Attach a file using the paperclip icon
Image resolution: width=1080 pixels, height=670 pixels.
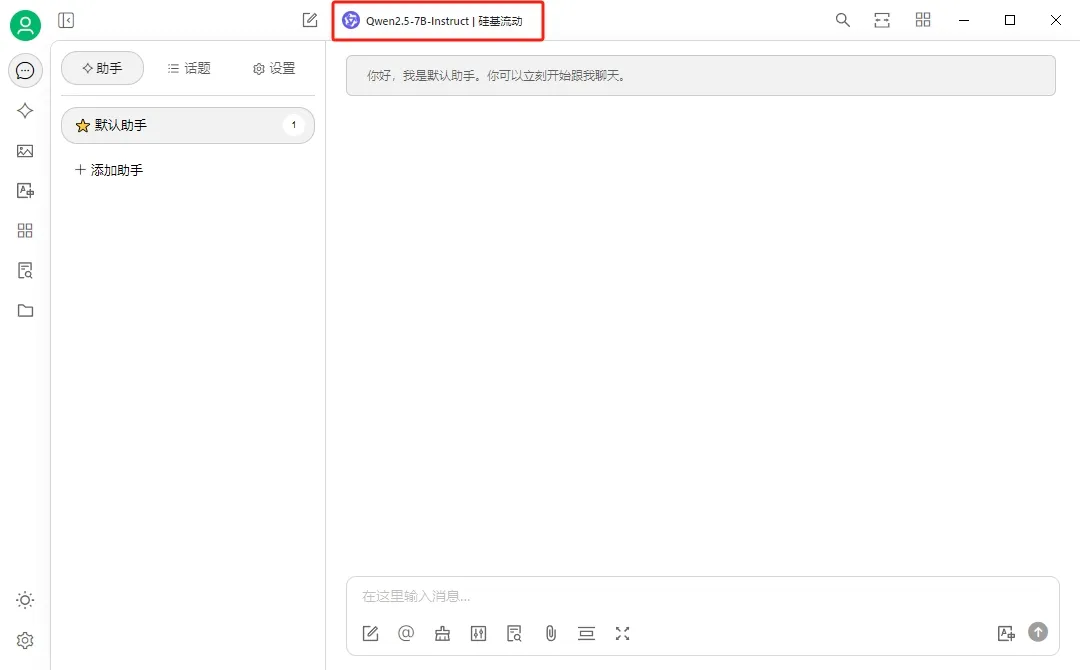click(x=550, y=633)
